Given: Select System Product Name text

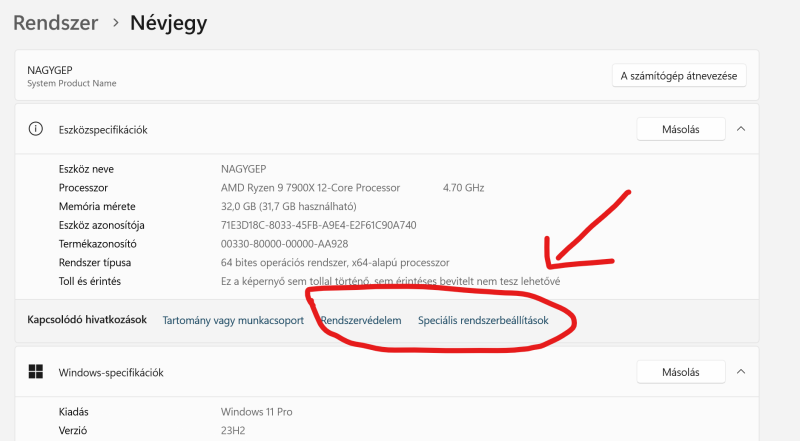Looking at the screenshot, I should [x=72, y=83].
